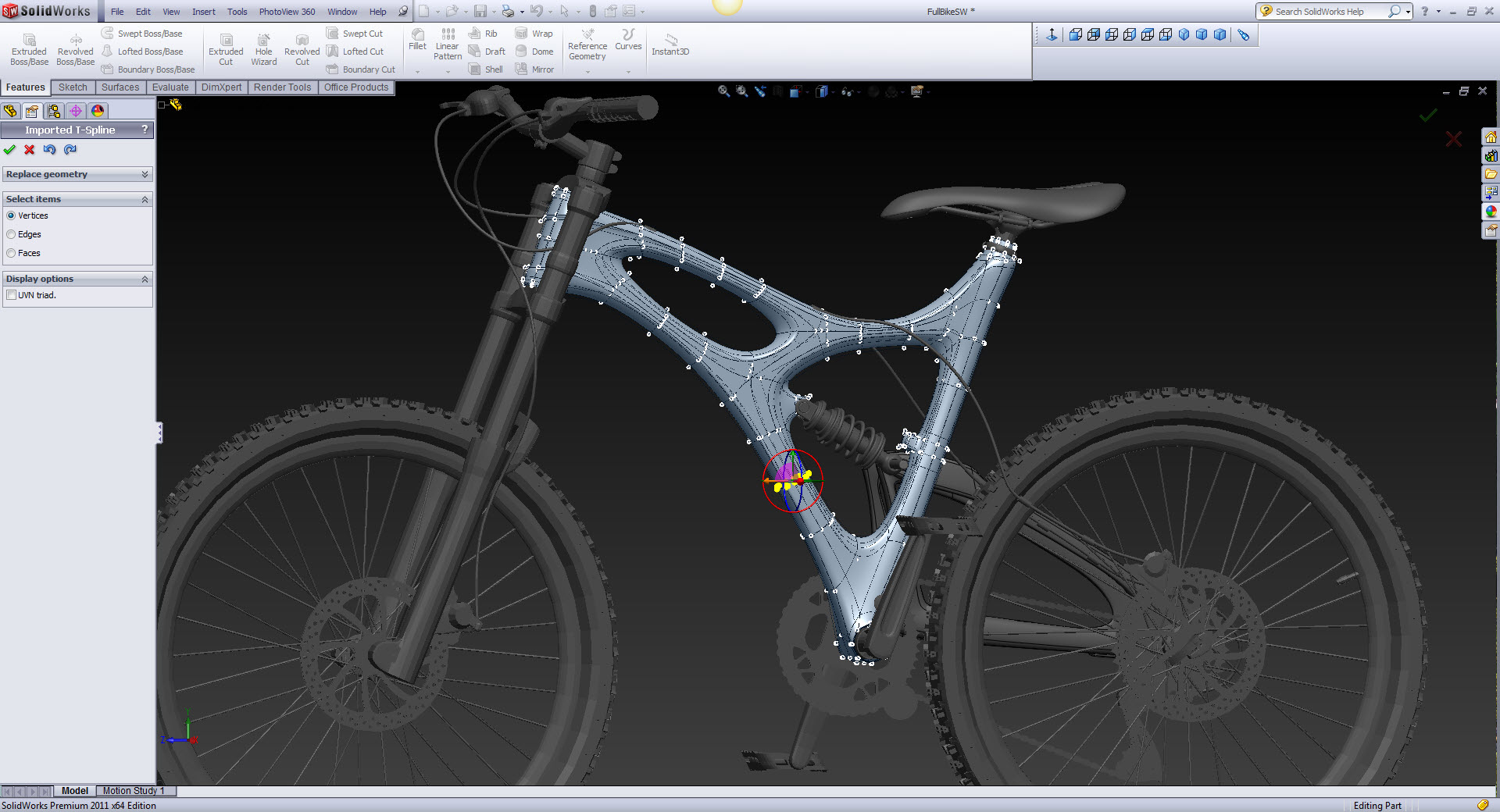Open the help search options dropdown arrow
The height and width of the screenshot is (812, 1500).
click(x=1408, y=12)
